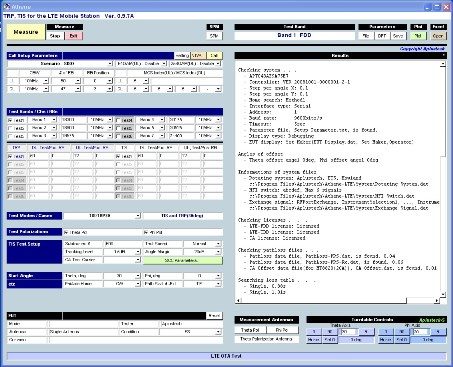The image size is (453, 367).
Task: Click the application icon in the title bar
Action: (7, 6)
